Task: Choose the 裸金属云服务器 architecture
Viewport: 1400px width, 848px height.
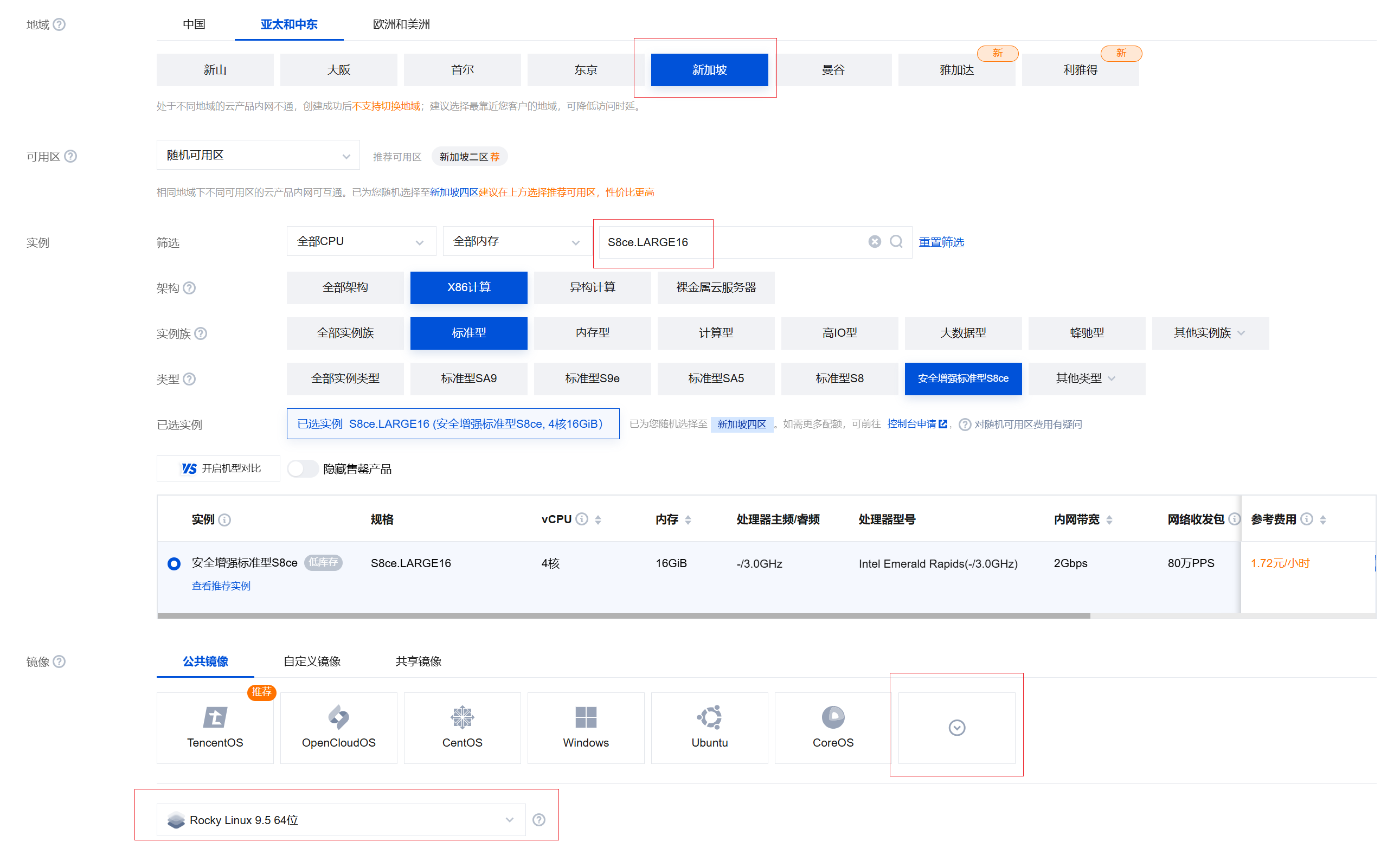Action: 716,288
